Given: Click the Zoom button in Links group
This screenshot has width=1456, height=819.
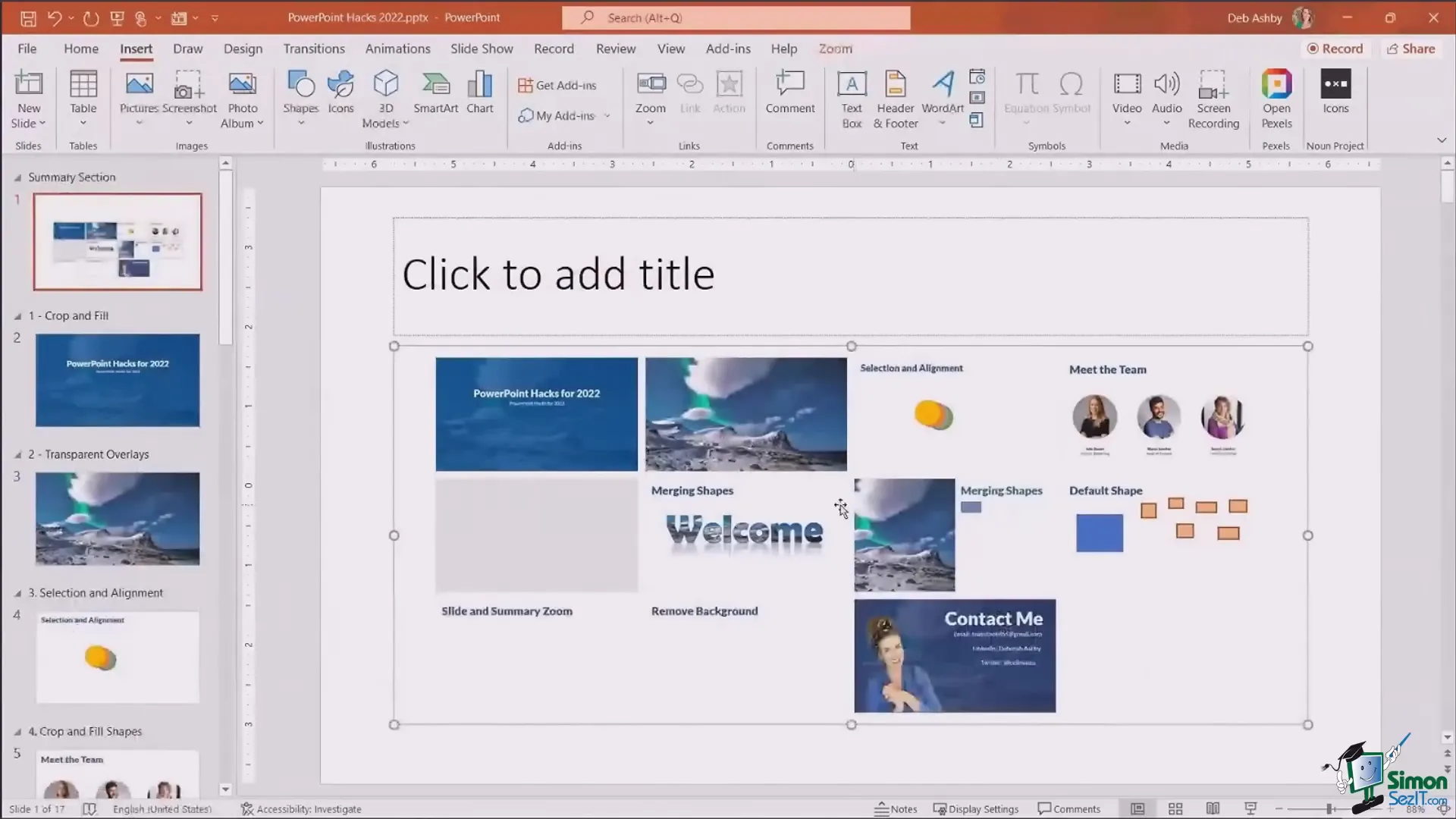Looking at the screenshot, I should pyautogui.click(x=651, y=99).
